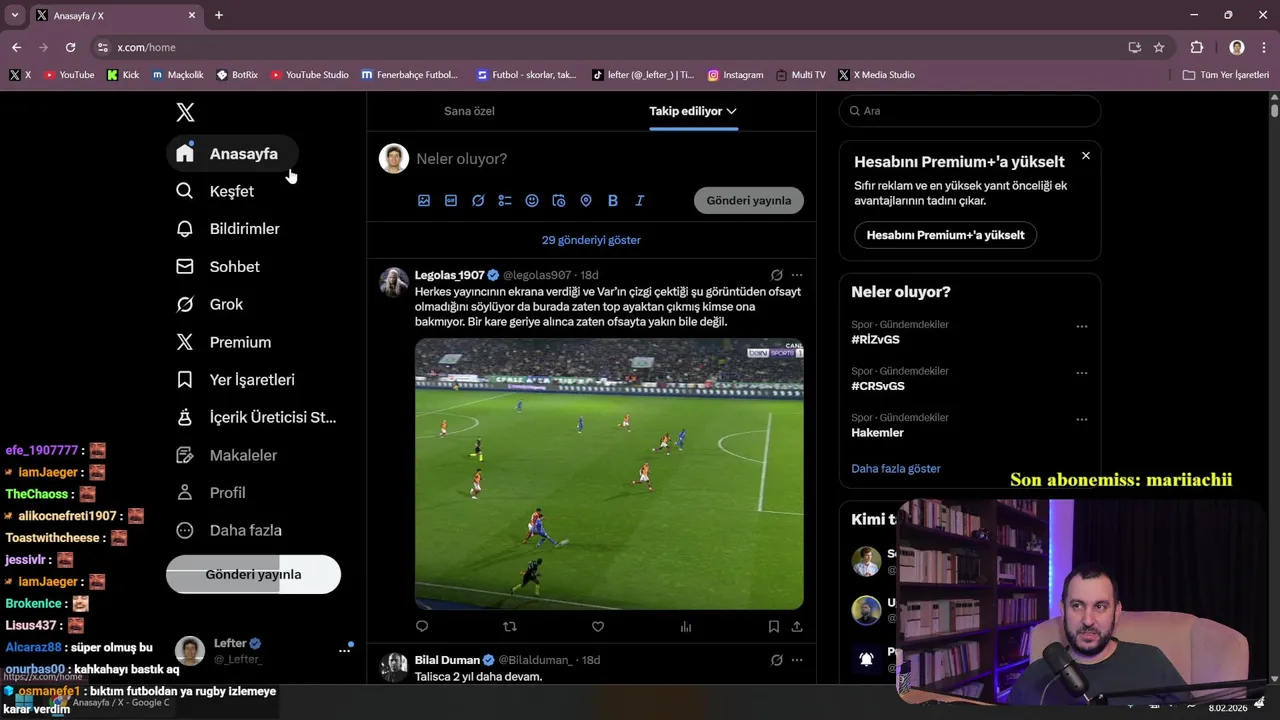
Task: Like the Legolas_1907 post
Action: coord(598,627)
